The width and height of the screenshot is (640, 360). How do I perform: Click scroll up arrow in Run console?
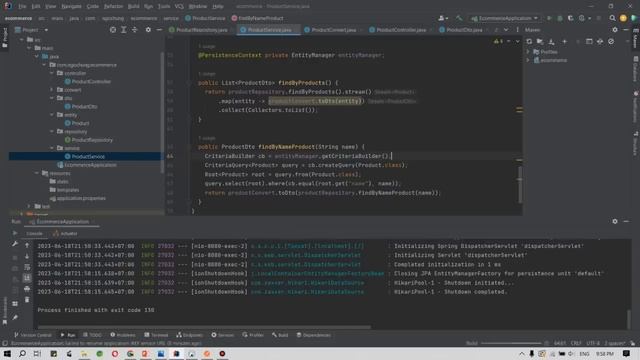[27, 245]
